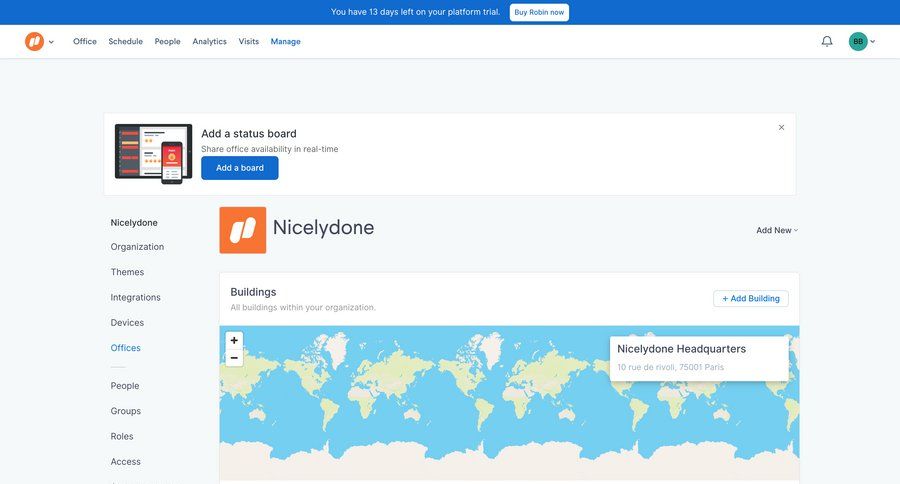Open the People tab in top navigation
The image size is (900, 484).
[168, 41]
